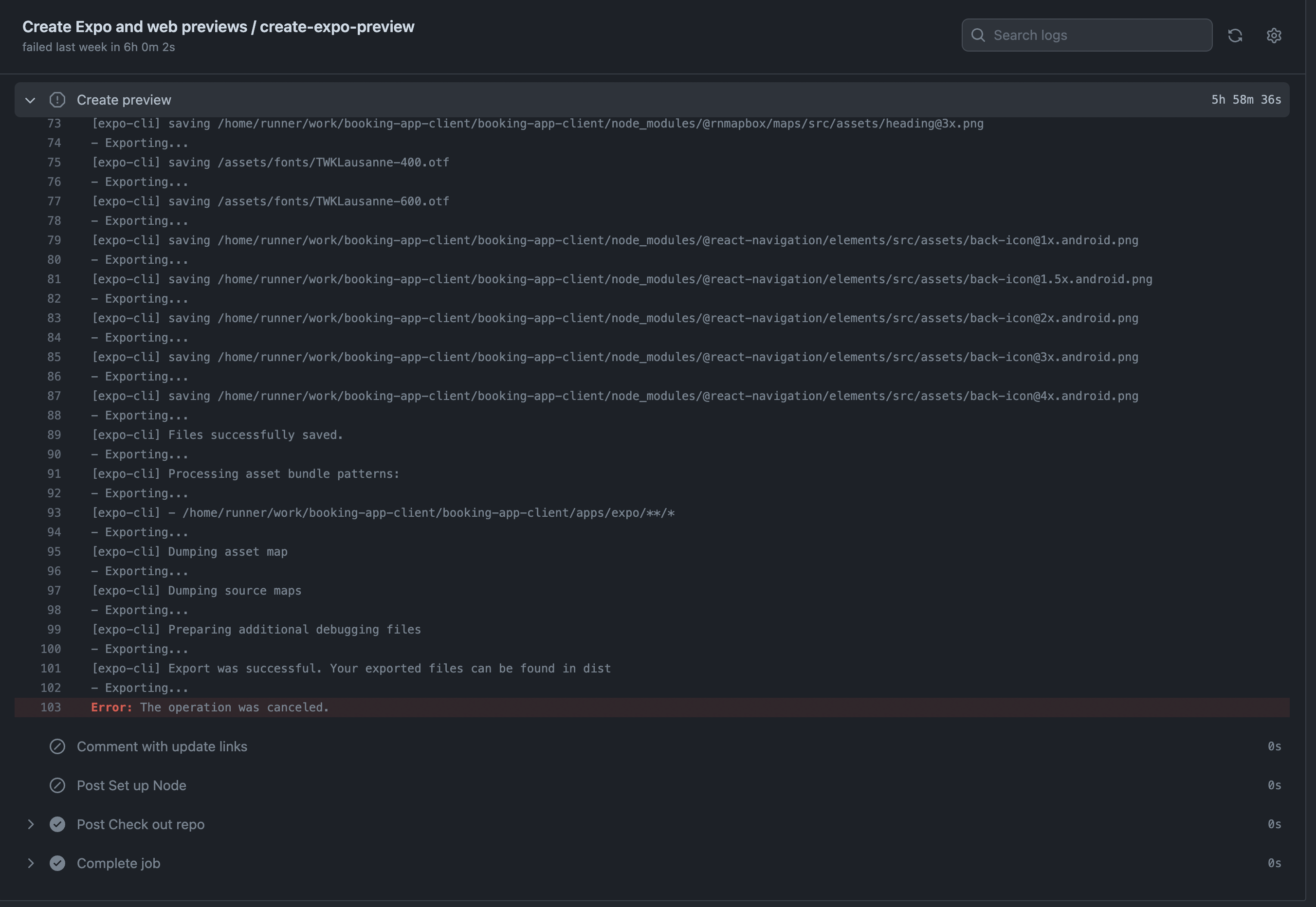This screenshot has height=907, width=1316.
Task: Collapse the Create preview step
Action: coord(30,100)
